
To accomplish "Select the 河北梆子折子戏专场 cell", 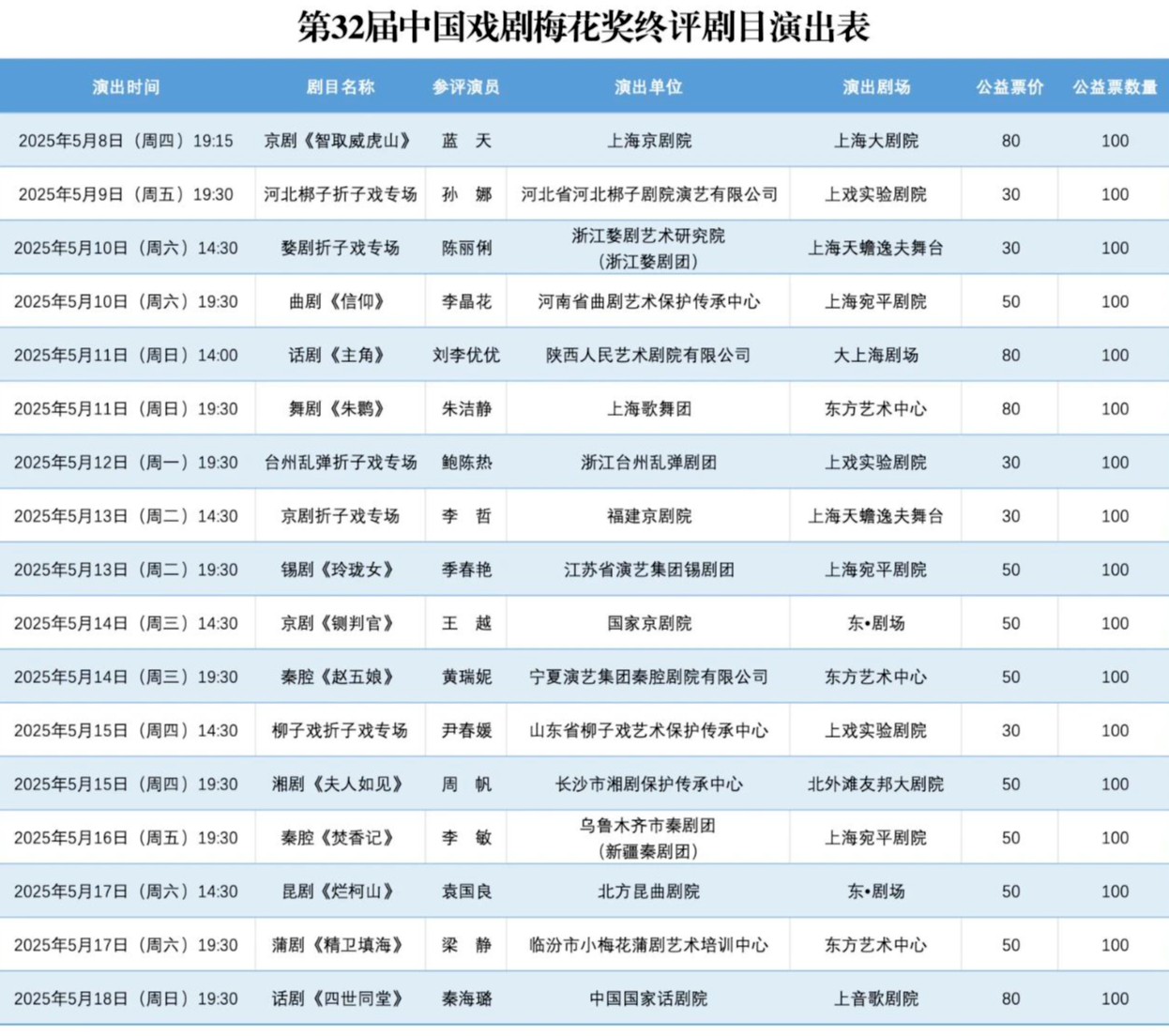I will pyautogui.click(x=340, y=194).
